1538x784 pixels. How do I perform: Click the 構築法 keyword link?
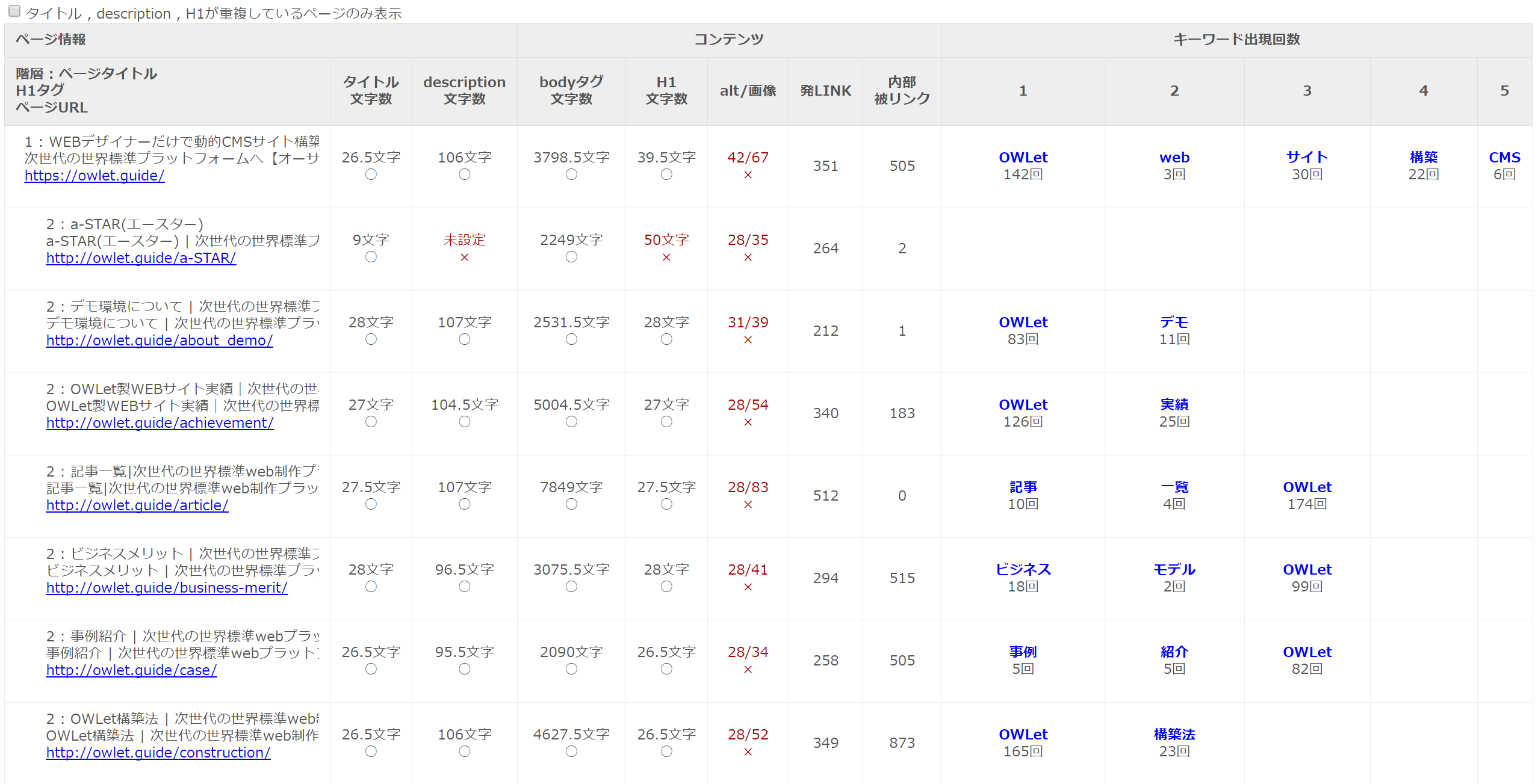(1174, 735)
